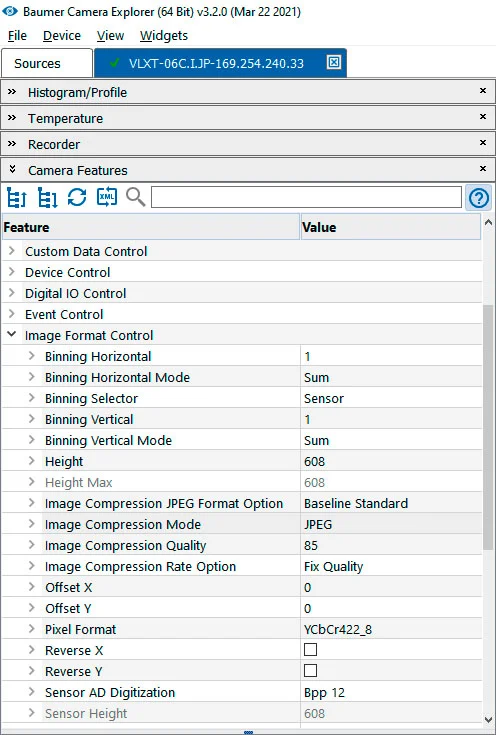Click the XML export icon
This screenshot has height=735, width=496.
click(107, 197)
